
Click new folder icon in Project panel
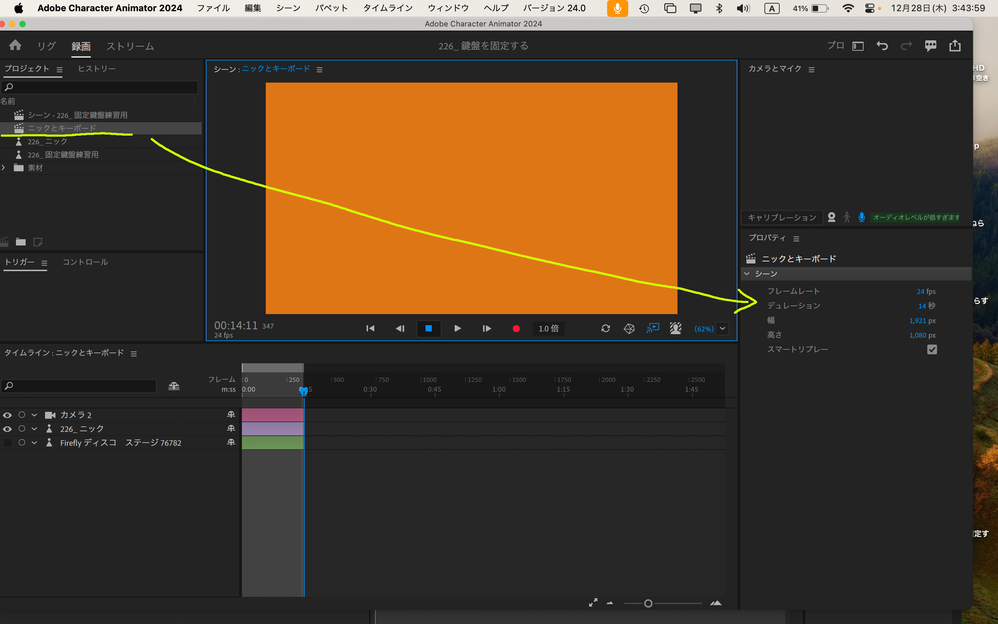21,242
